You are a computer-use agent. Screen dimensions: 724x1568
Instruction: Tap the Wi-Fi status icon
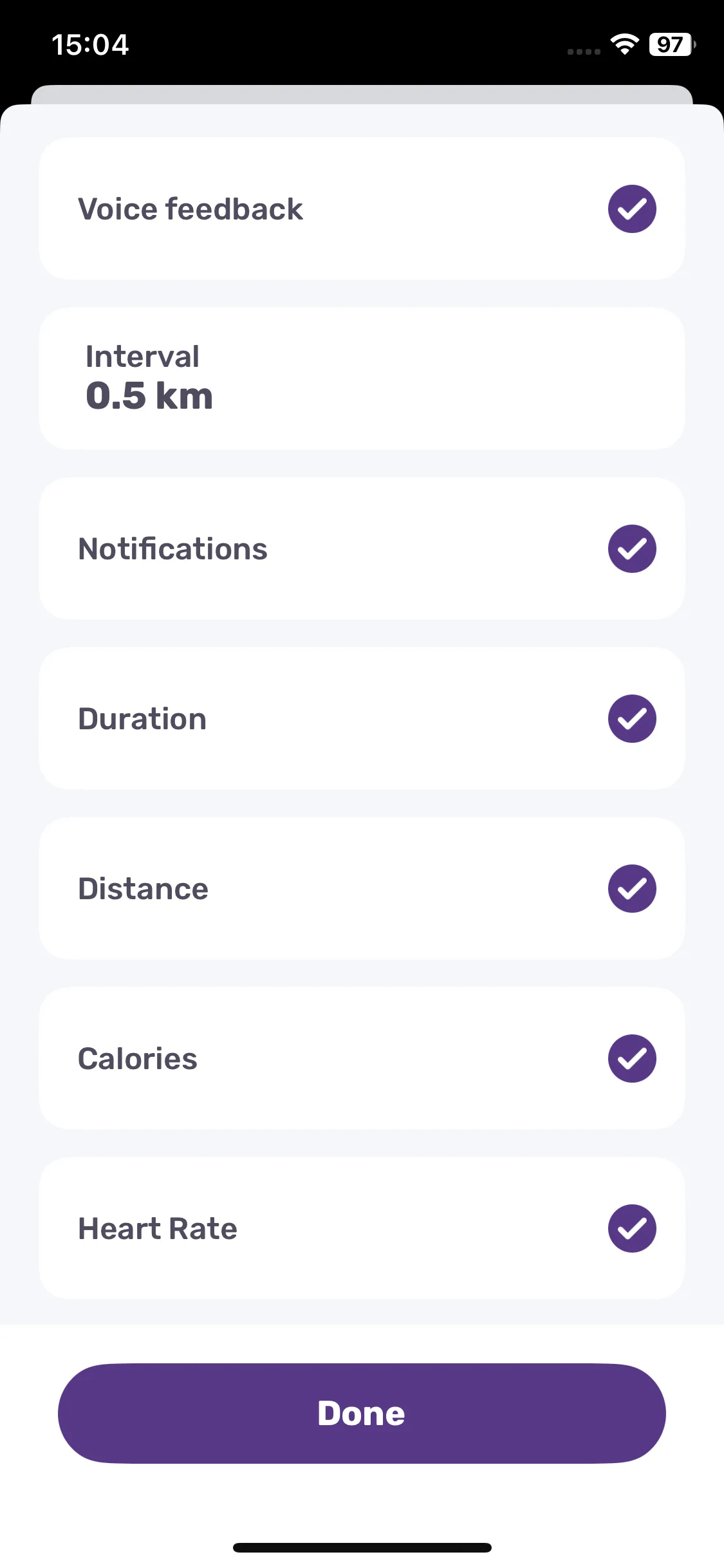pyautogui.click(x=624, y=44)
